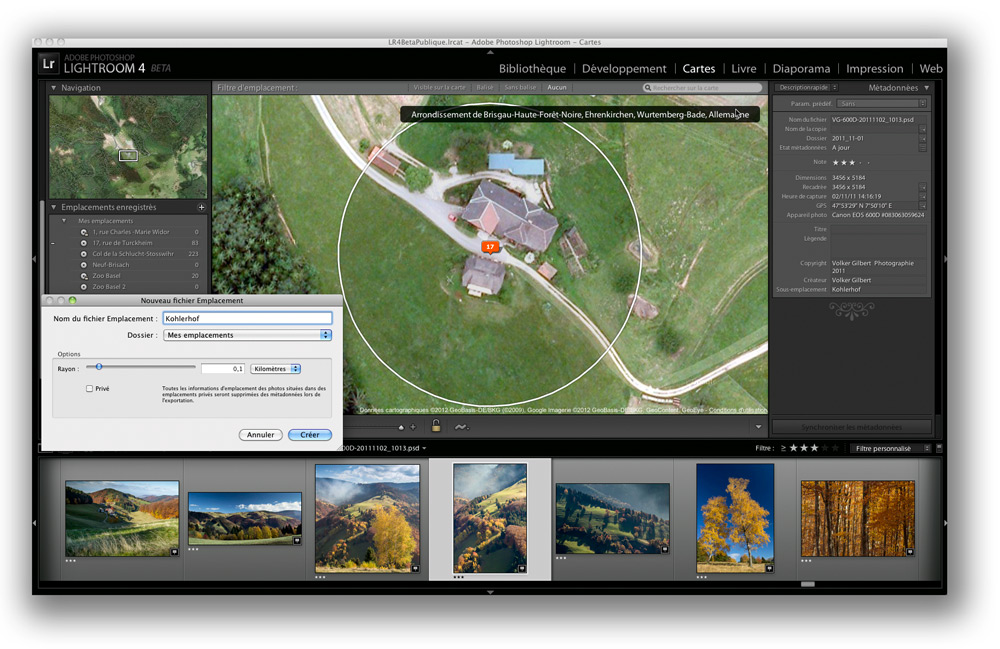Click the orange 17 photo marker on map
The width and height of the screenshot is (1000, 649).
pos(490,247)
